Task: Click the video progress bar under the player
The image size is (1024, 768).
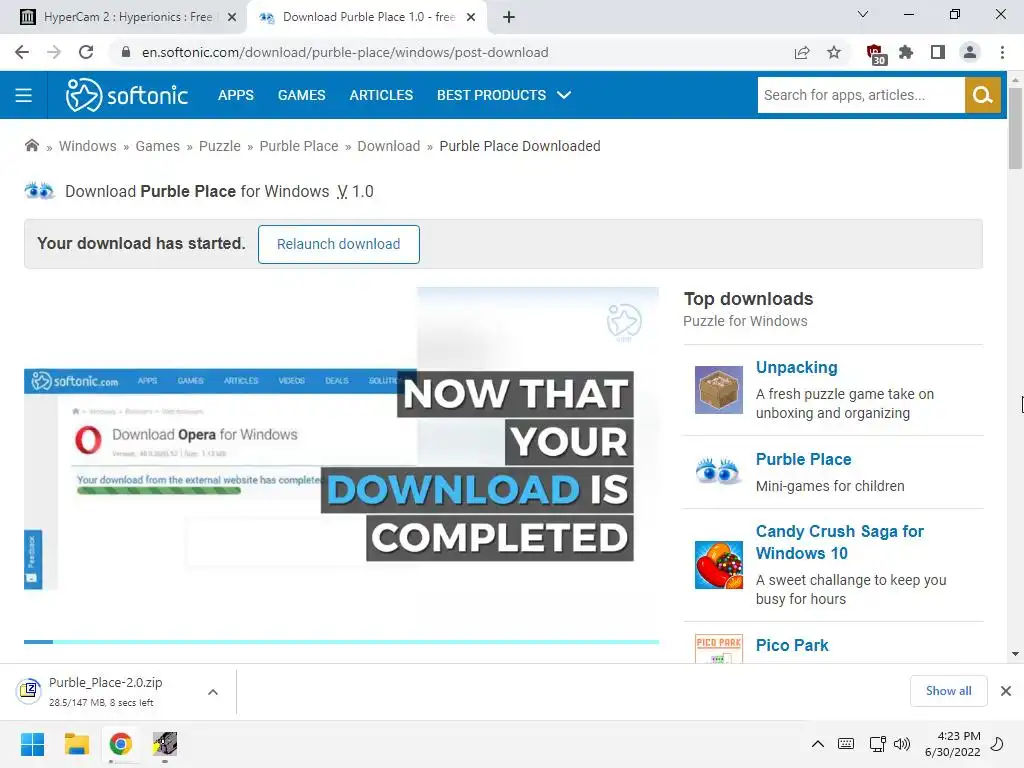Action: 341,642
